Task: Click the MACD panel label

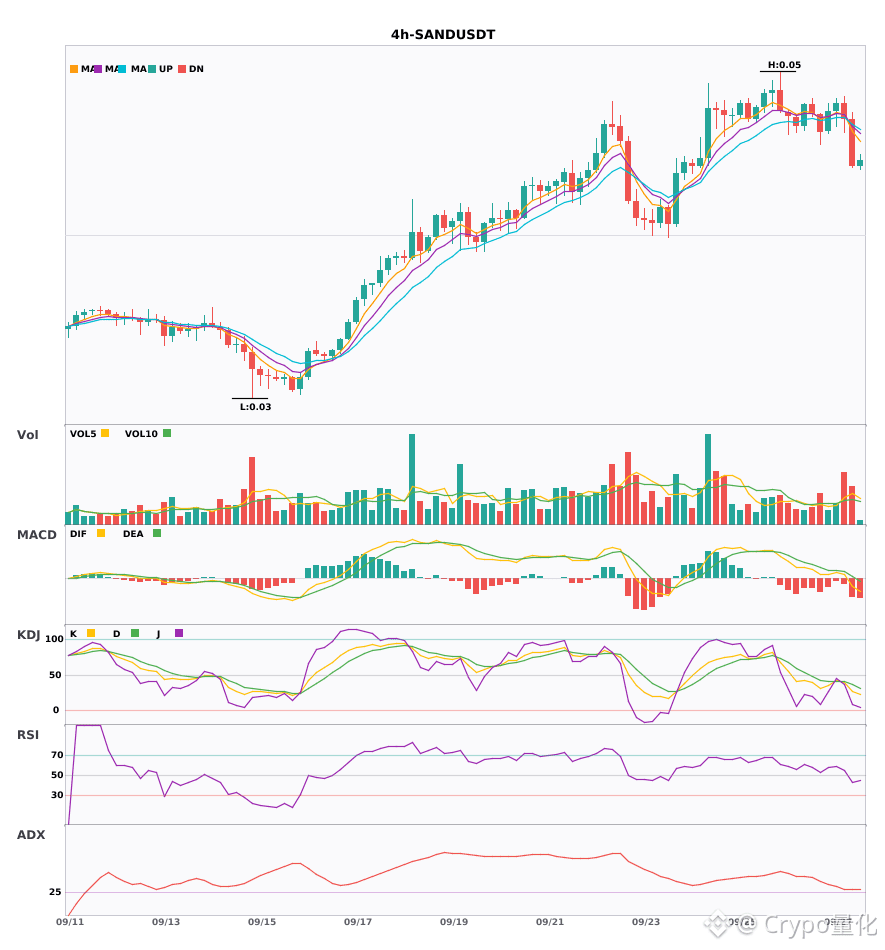Action: coord(36,535)
